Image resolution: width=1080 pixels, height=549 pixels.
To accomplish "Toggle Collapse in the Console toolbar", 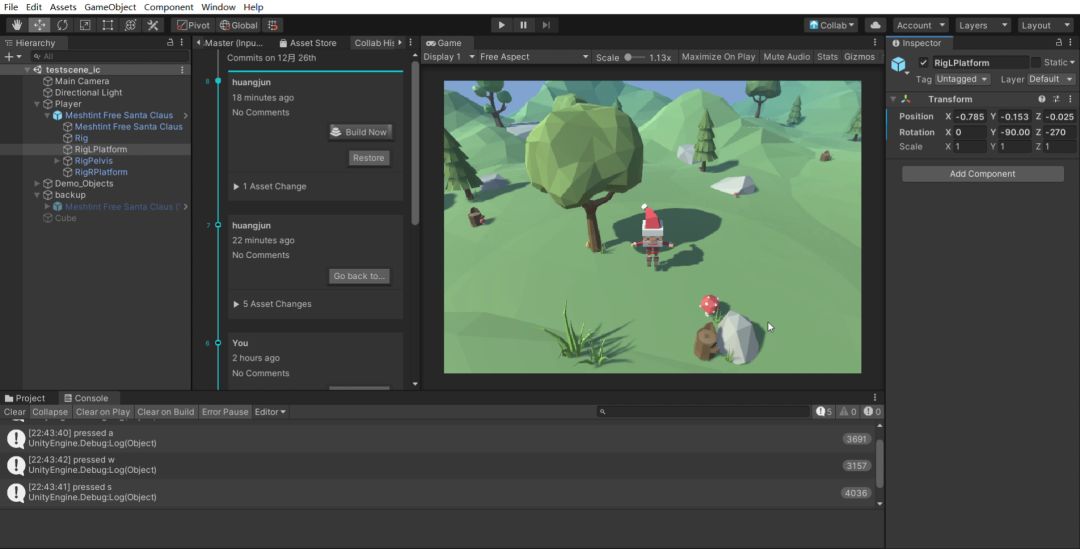I will click(x=50, y=412).
